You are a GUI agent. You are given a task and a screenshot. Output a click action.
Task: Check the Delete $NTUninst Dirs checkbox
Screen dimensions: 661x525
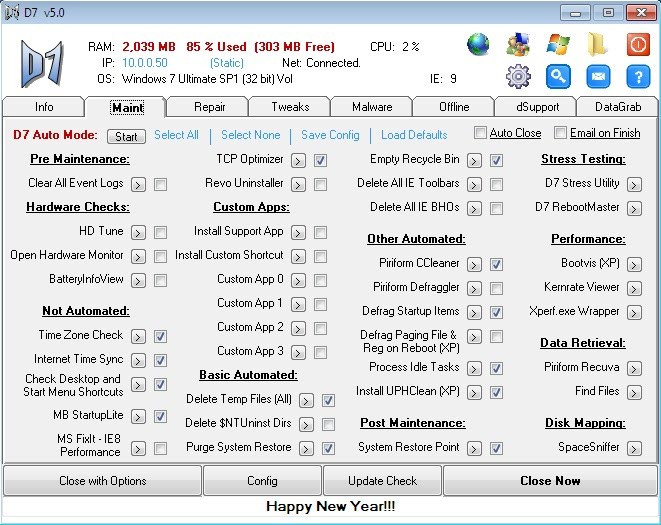328,424
